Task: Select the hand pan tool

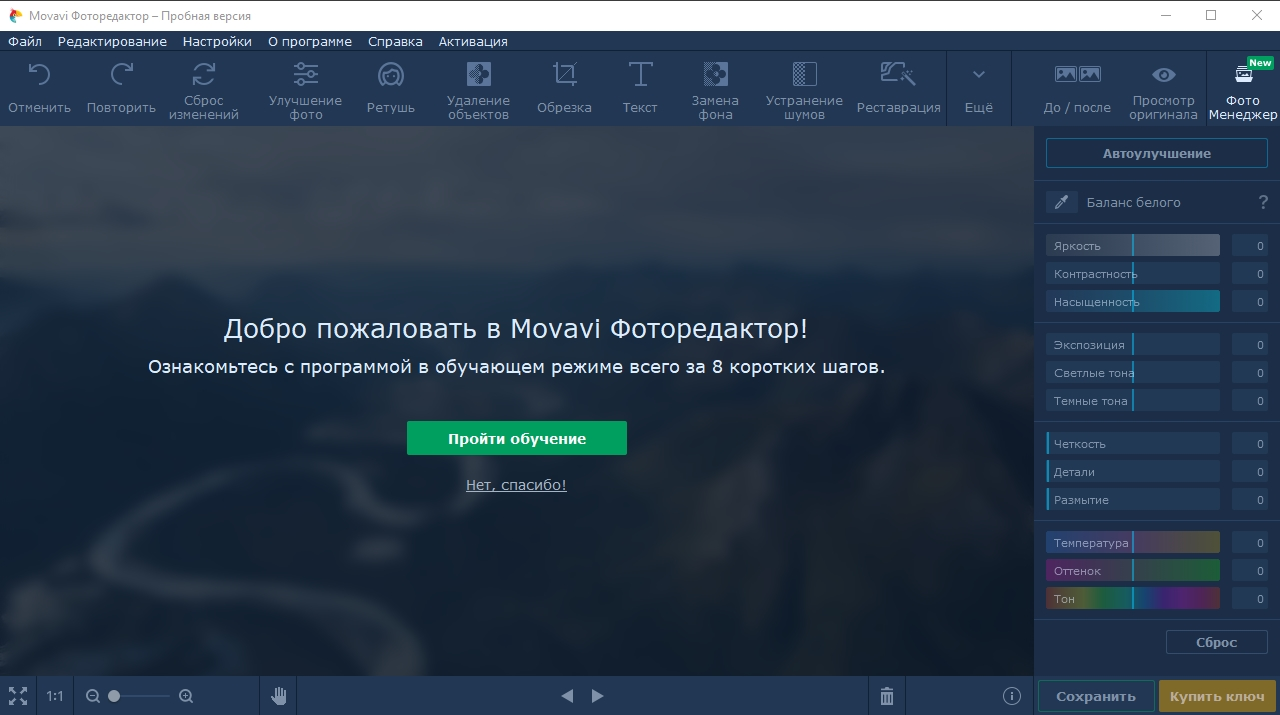Action: point(279,696)
